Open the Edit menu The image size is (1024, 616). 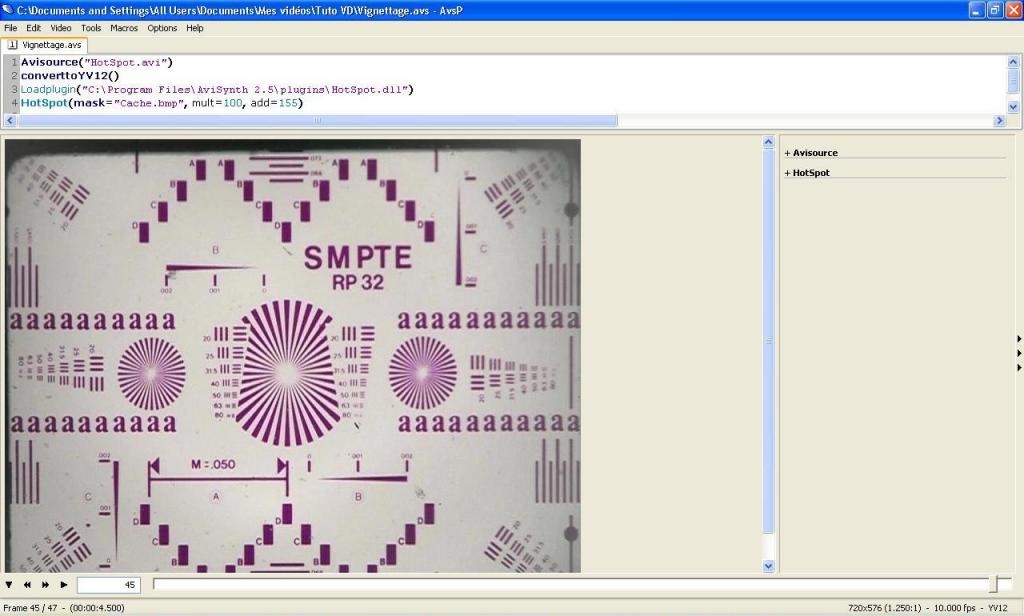coord(33,28)
